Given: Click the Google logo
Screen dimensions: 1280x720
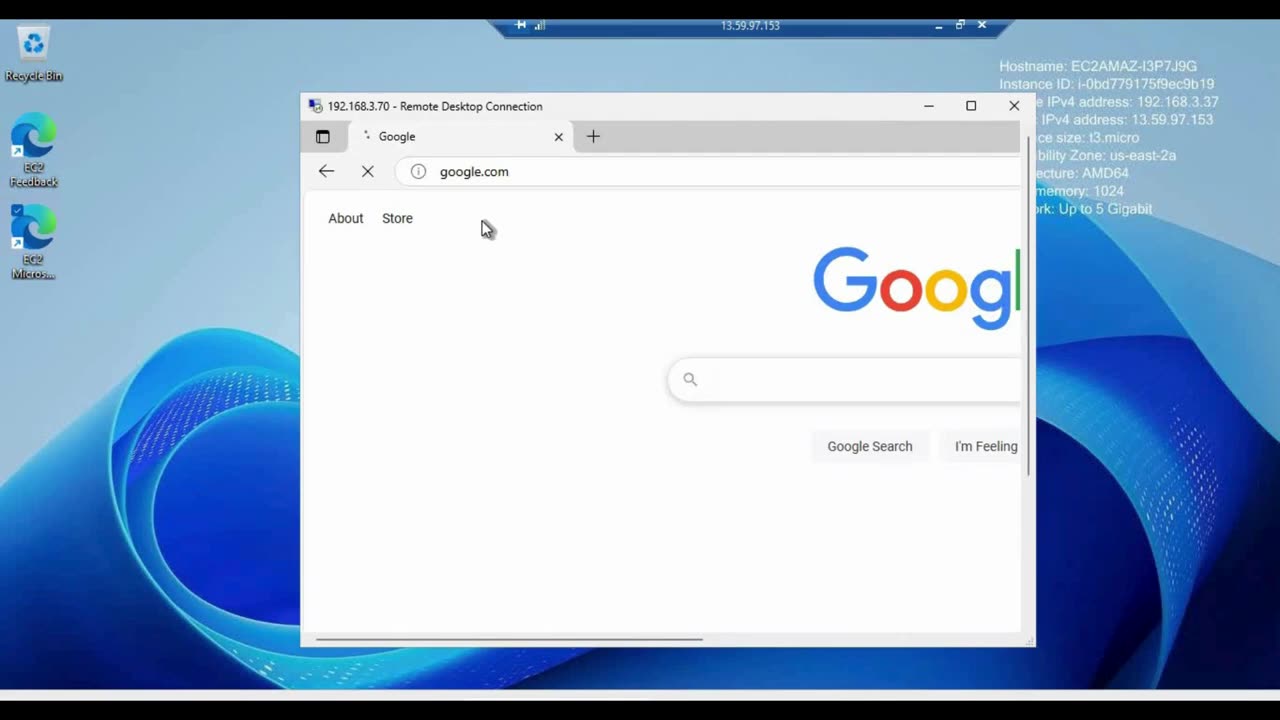Looking at the screenshot, I should 916,288.
